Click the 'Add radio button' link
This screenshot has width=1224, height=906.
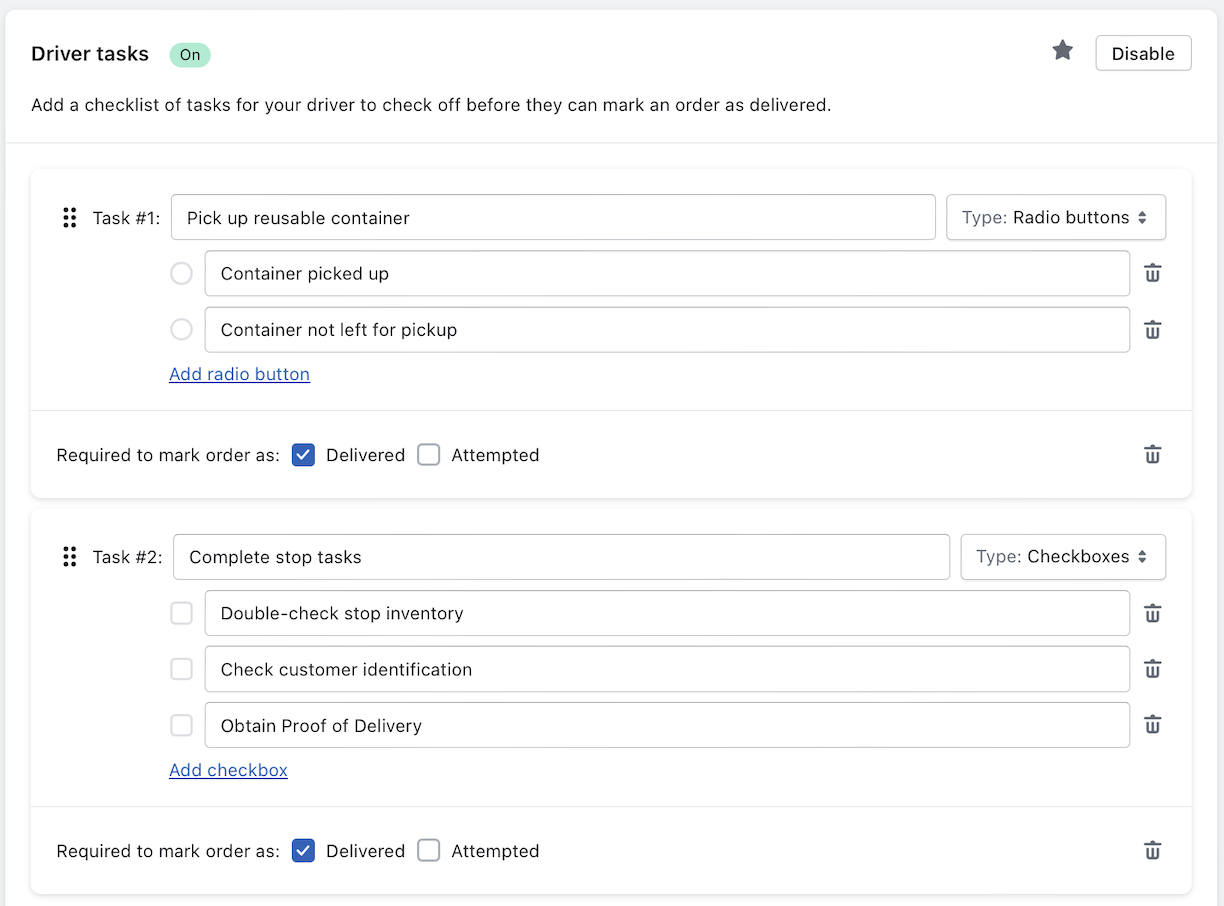(239, 374)
